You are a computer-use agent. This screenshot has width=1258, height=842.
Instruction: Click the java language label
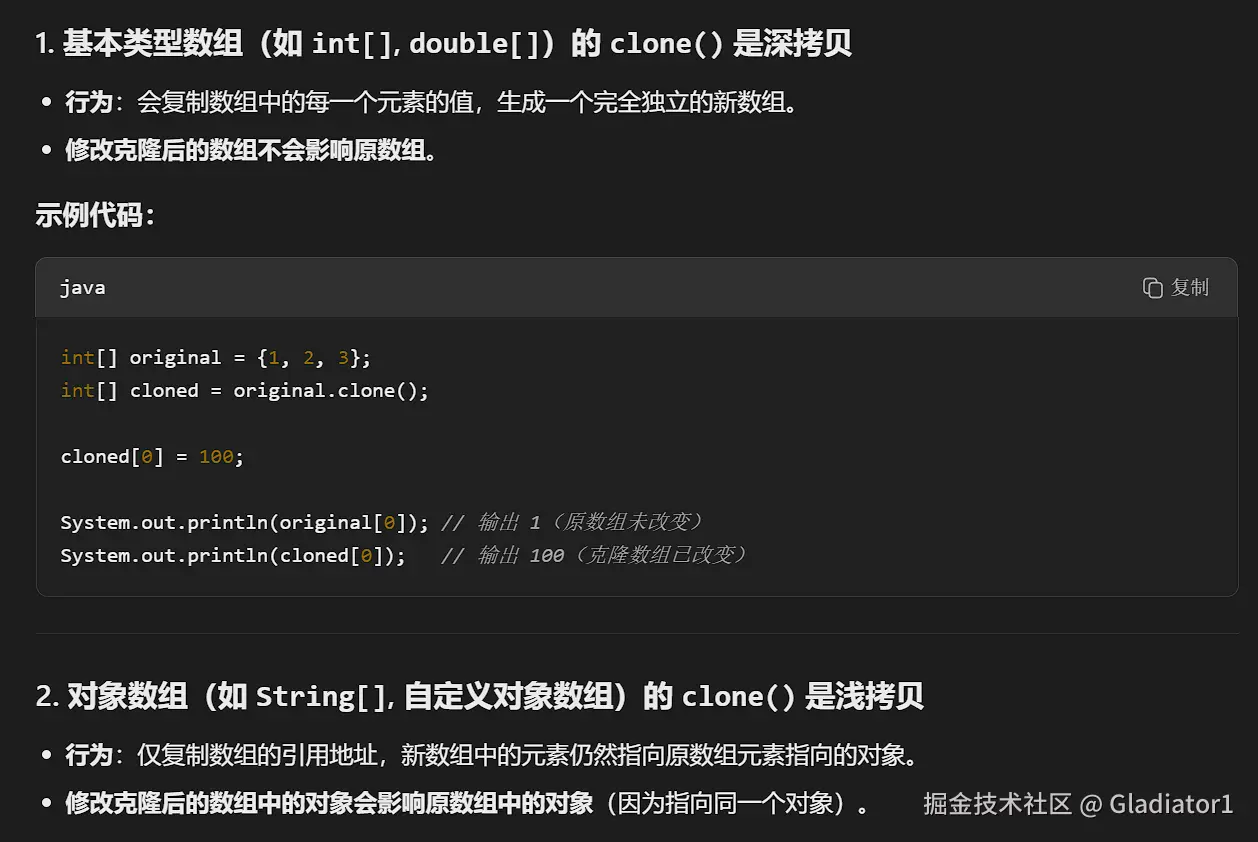(x=82, y=288)
